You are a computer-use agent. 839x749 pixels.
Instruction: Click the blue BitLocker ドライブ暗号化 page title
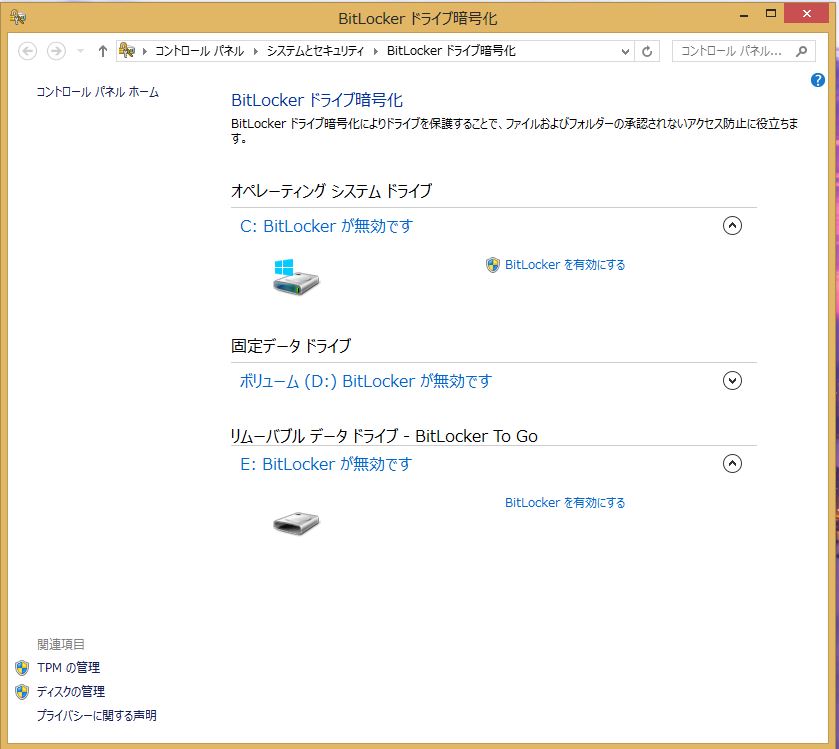pyautogui.click(x=317, y=100)
